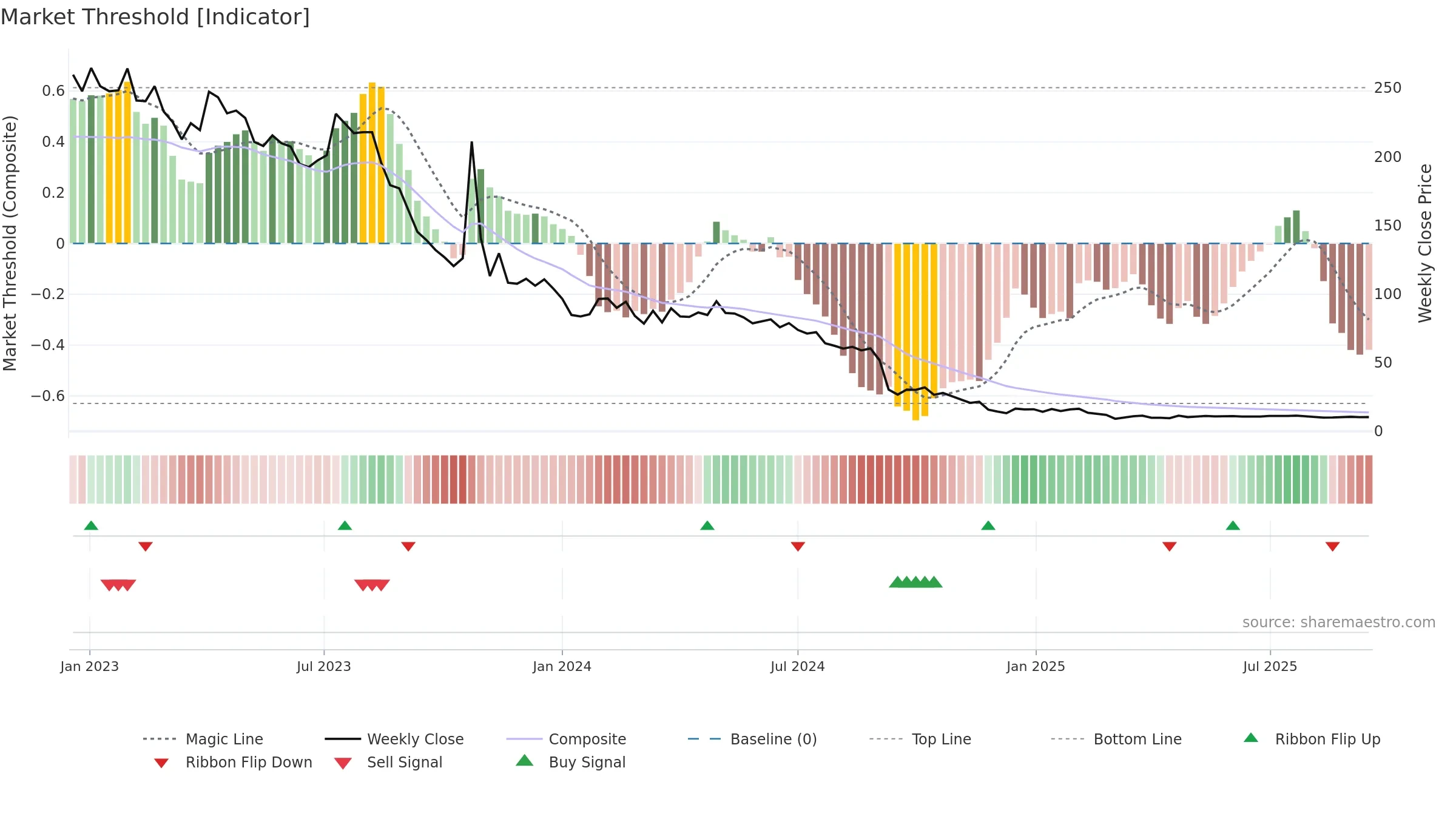The width and height of the screenshot is (1456, 819).
Task: Click the Jul 2024 x-axis label
Action: 798,667
